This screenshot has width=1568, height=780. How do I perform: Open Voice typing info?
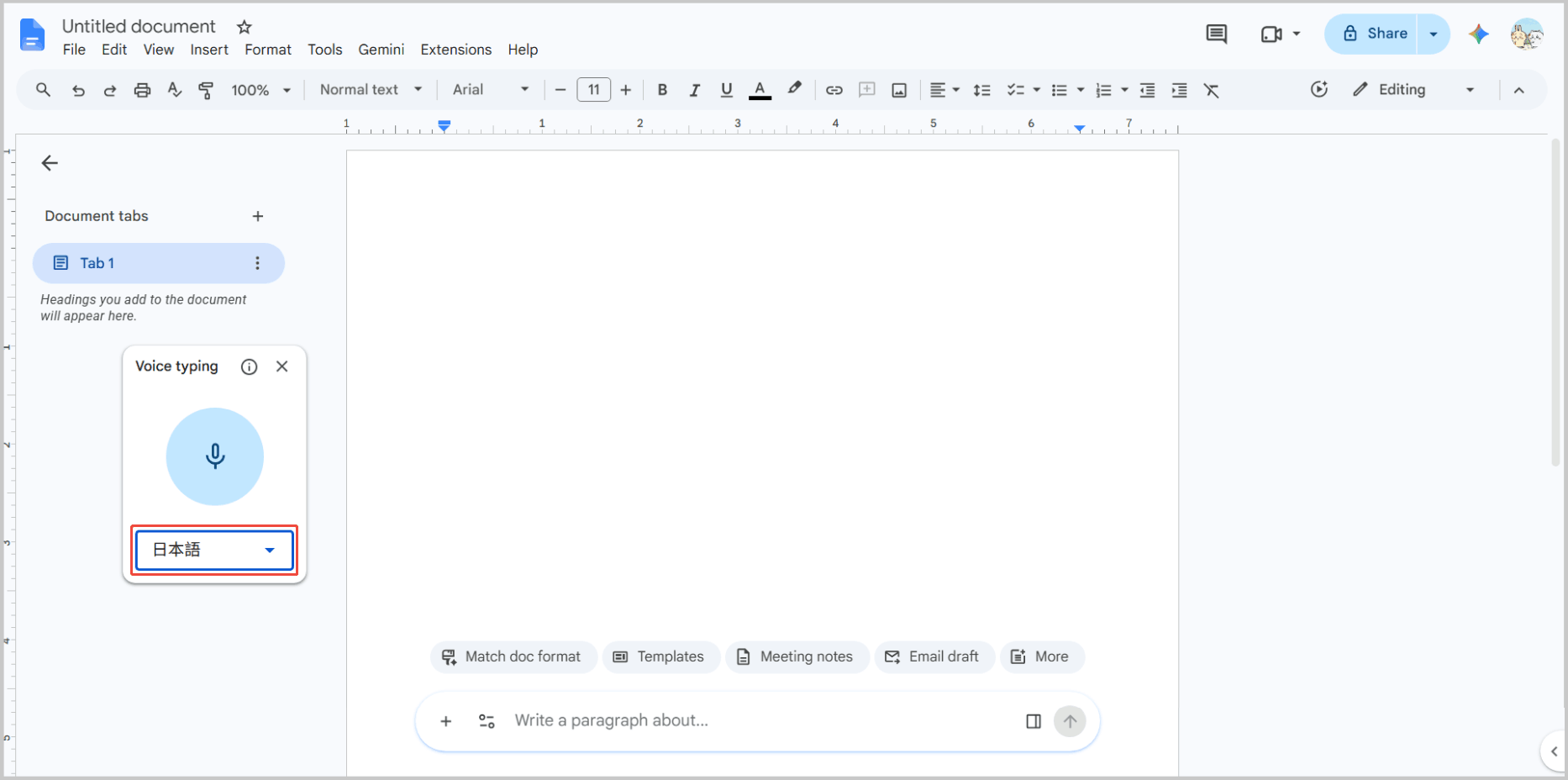249,366
